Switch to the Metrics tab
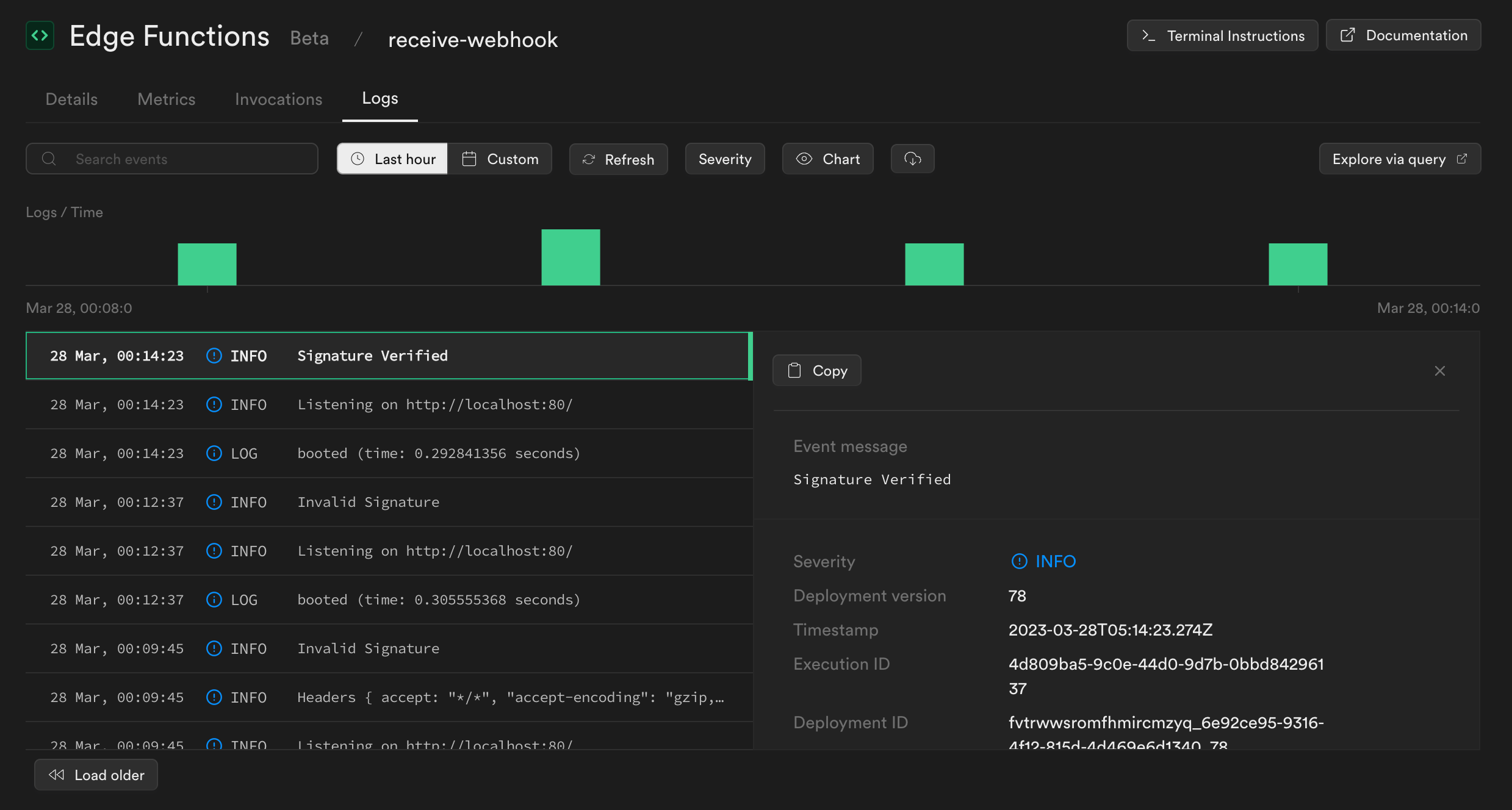Screen dimensions: 1512x810 click(x=166, y=99)
